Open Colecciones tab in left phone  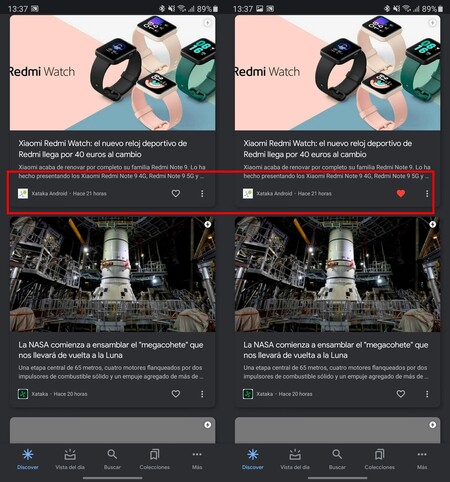[x=155, y=459]
